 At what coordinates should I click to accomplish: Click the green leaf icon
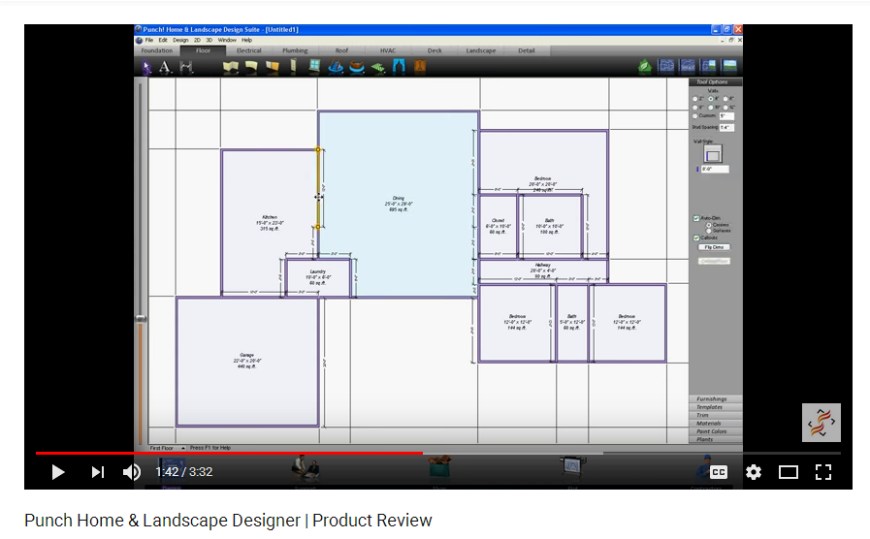pyautogui.click(x=645, y=67)
